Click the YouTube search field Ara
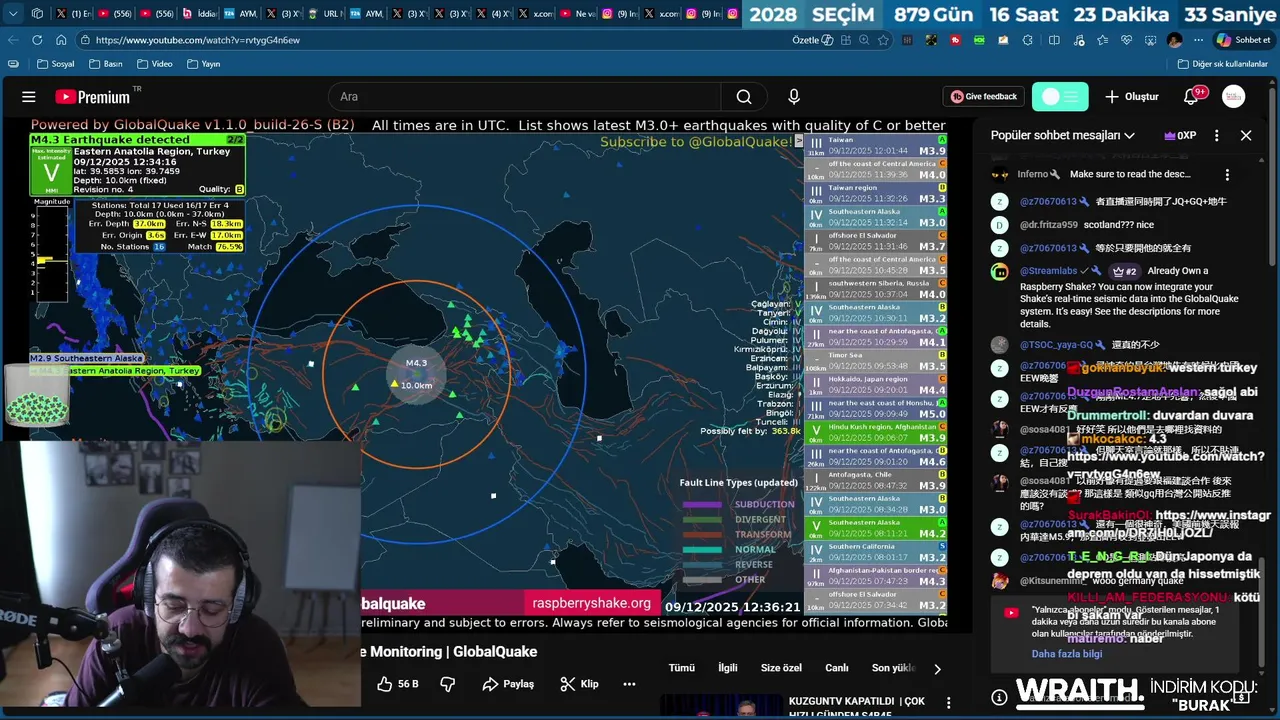Viewport: 1280px width, 720px height. click(525, 97)
